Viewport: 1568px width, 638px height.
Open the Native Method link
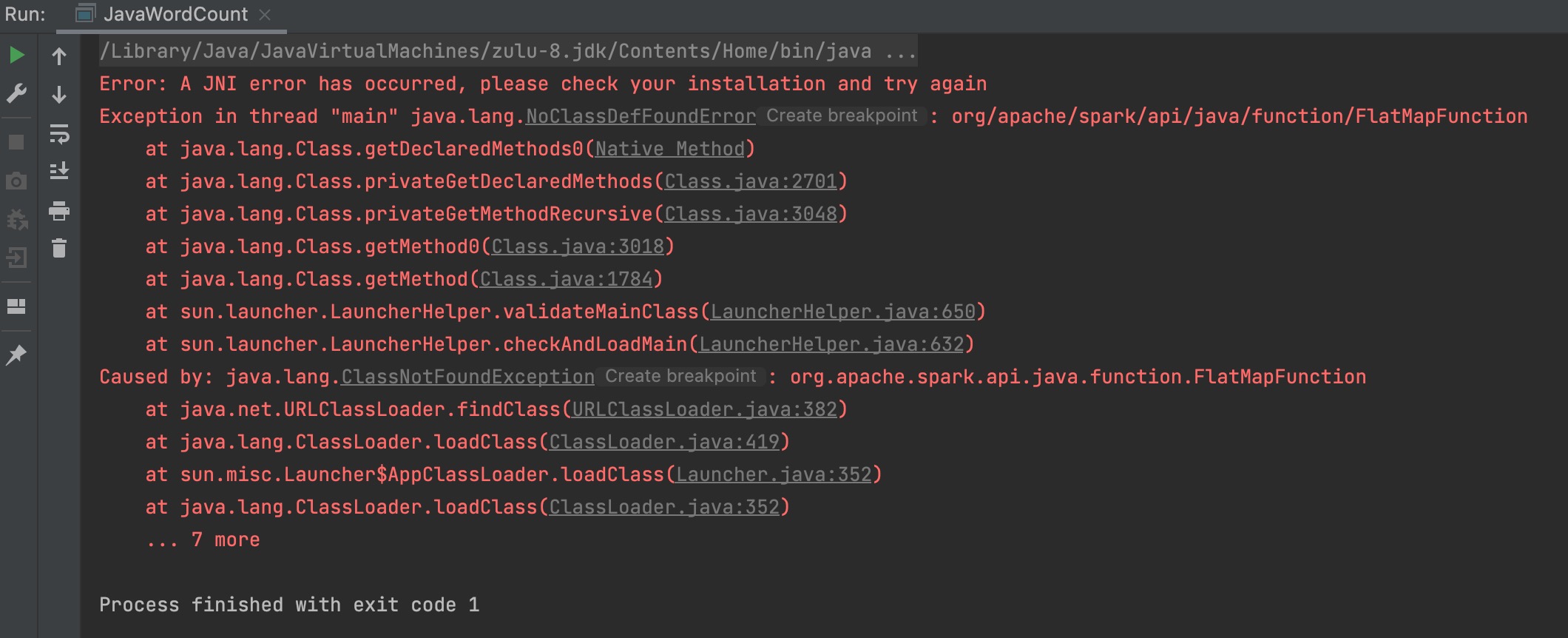click(670, 149)
